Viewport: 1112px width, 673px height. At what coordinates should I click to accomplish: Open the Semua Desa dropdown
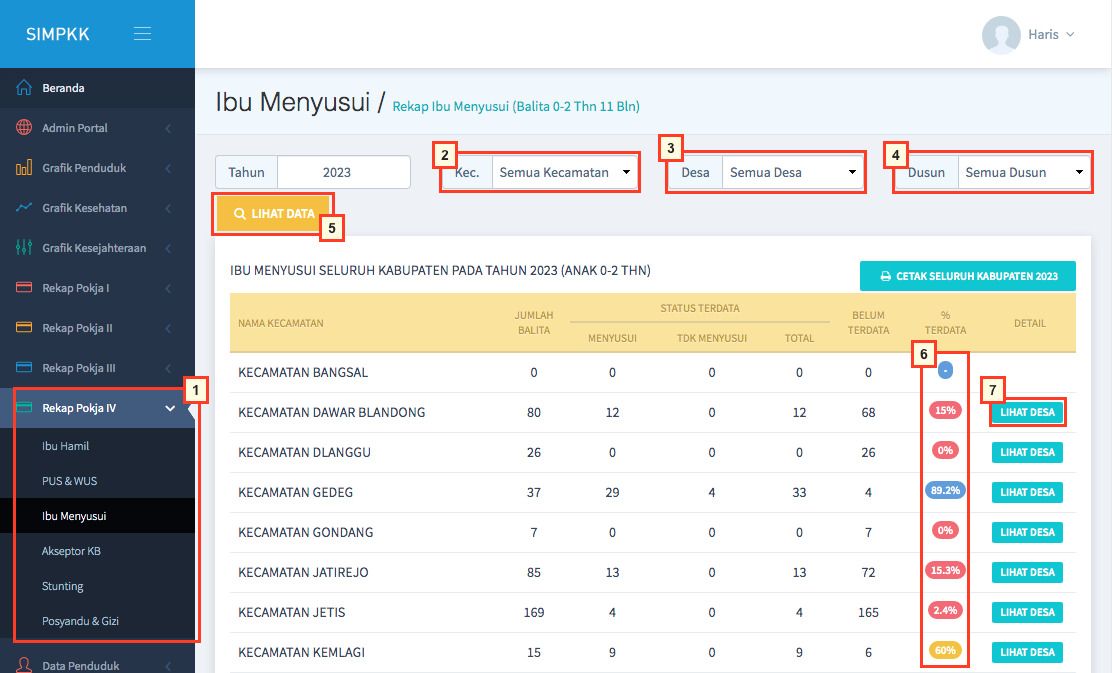click(793, 172)
